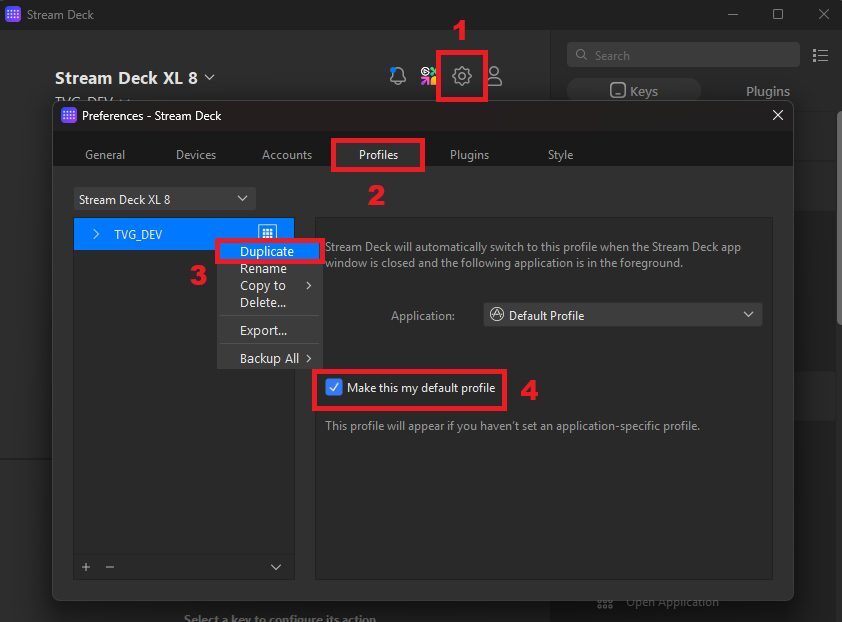Click the grid icon on TVG_DEV profile
This screenshot has height=622, width=842.
pyautogui.click(x=267, y=232)
